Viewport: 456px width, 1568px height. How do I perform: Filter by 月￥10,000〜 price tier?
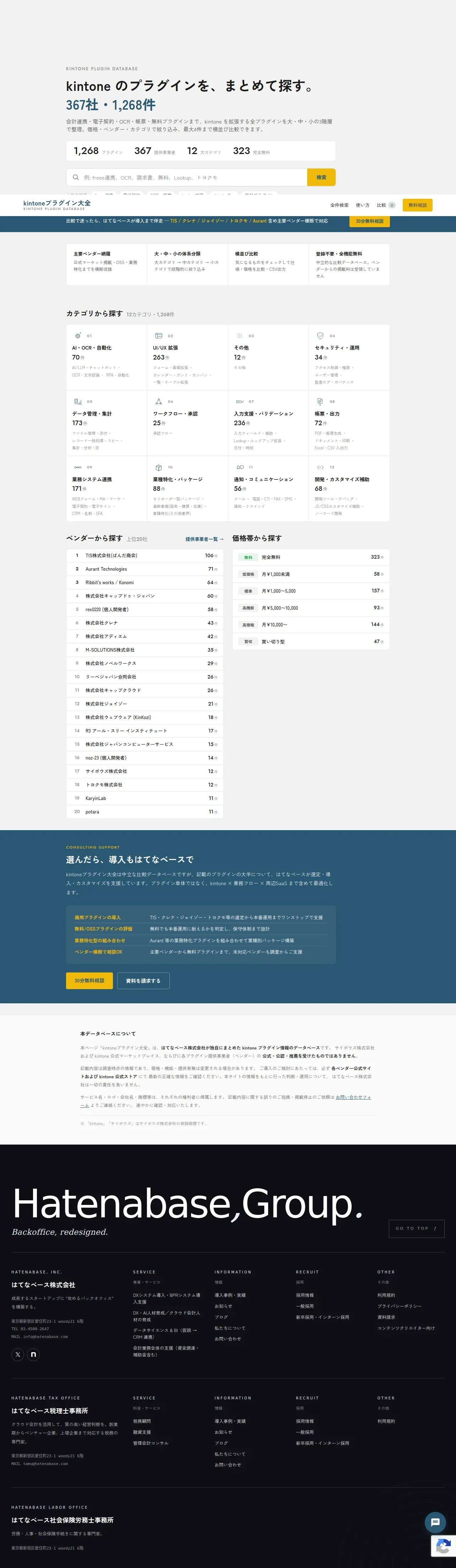click(x=311, y=625)
